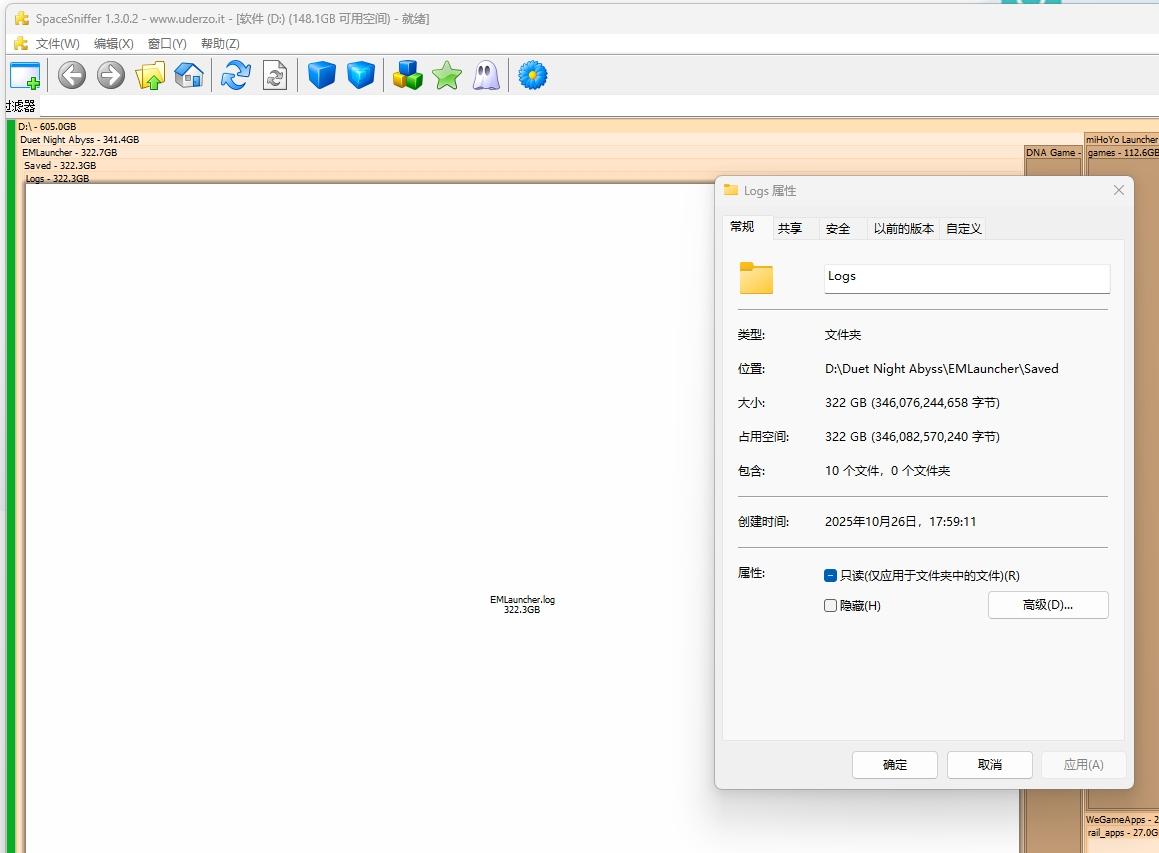Toggle the ghost free space icon
The height and width of the screenshot is (853, 1159).
point(486,76)
